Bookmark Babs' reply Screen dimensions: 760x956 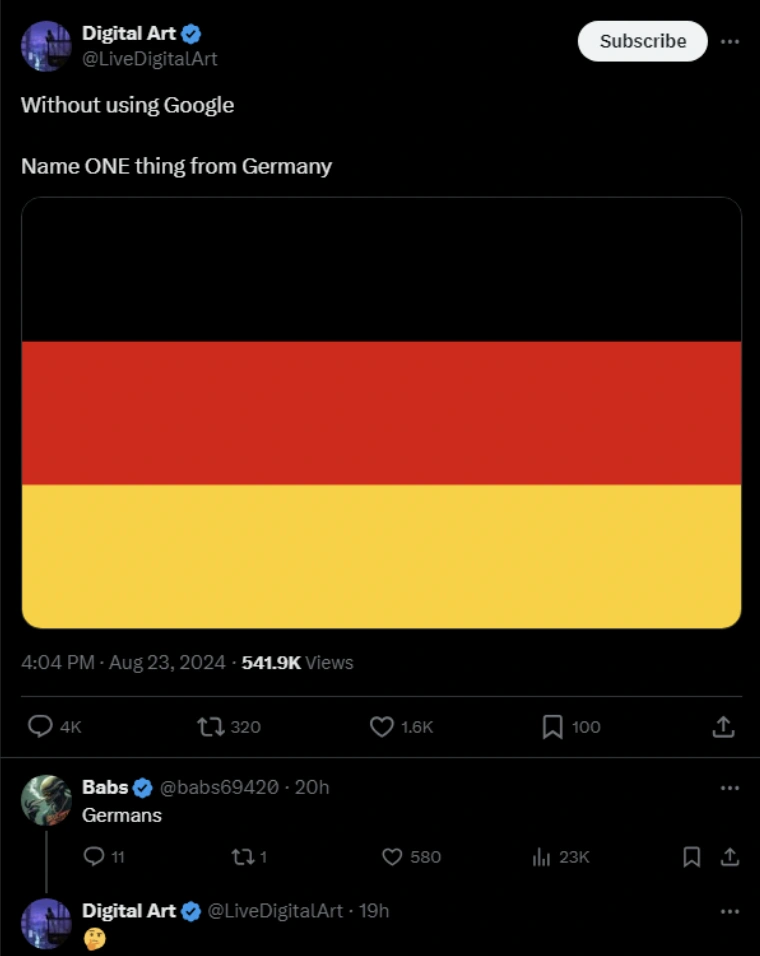691,857
